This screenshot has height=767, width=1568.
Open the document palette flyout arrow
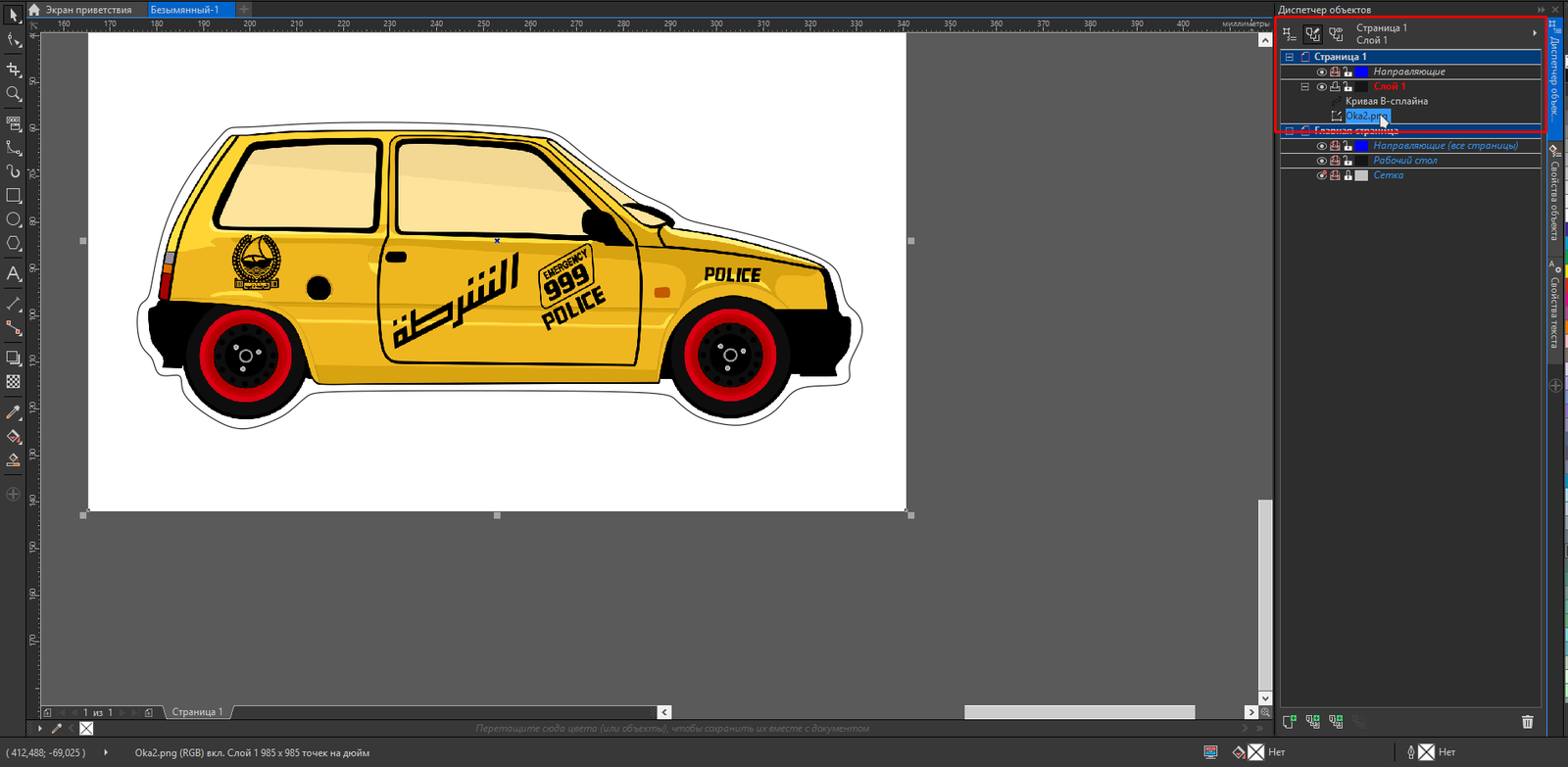coord(40,728)
